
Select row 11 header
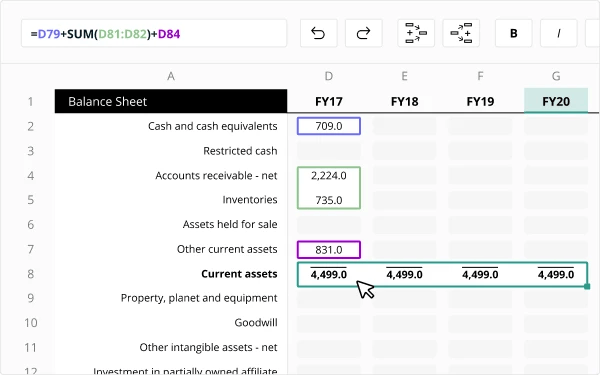click(x=31, y=347)
